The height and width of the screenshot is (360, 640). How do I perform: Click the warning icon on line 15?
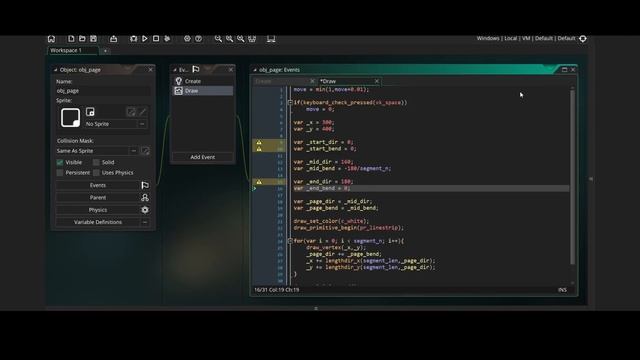pyautogui.click(x=259, y=182)
